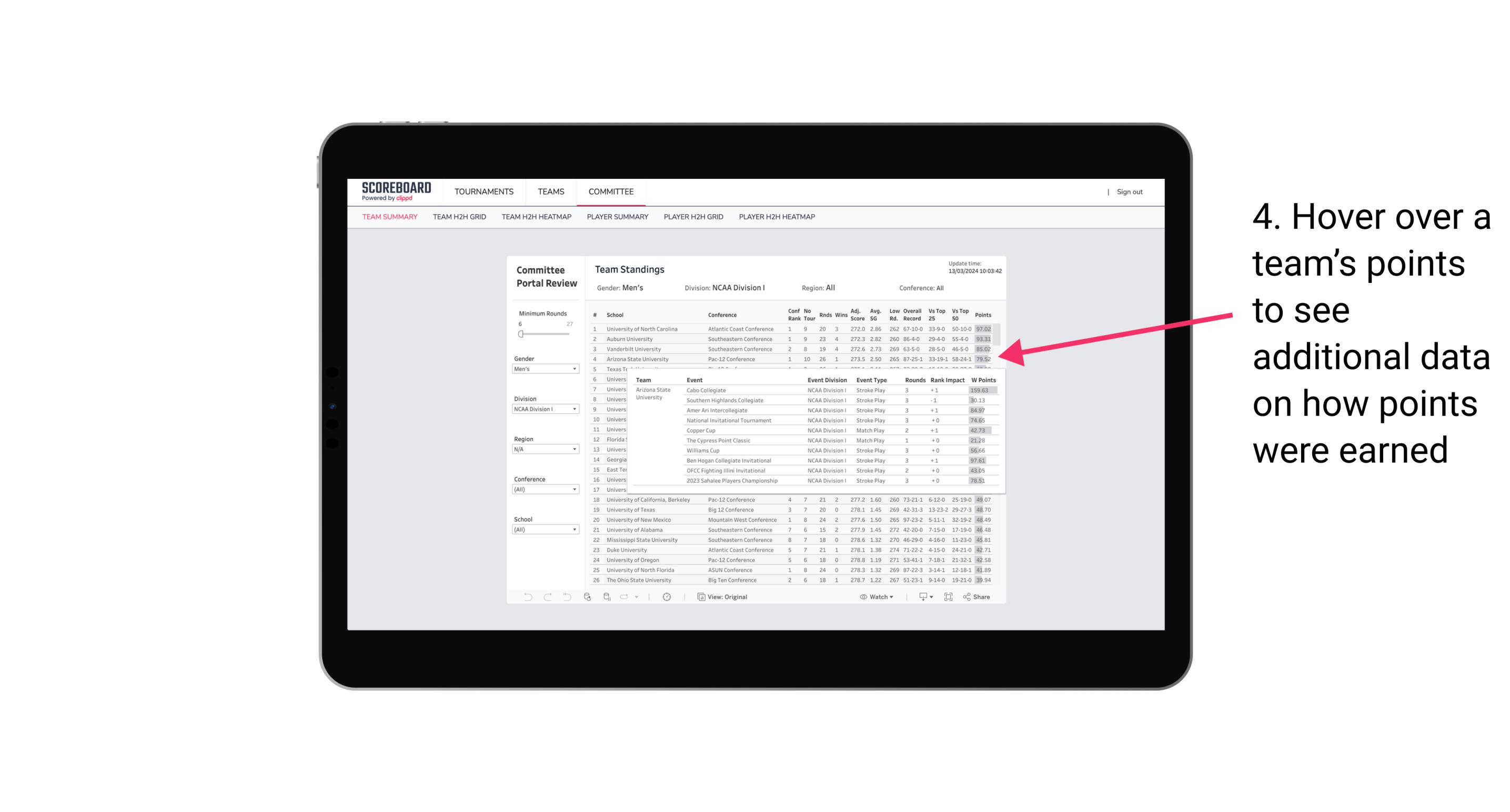Click the View Original button icon
Viewport: 1510px width, 812px height.
[697, 597]
